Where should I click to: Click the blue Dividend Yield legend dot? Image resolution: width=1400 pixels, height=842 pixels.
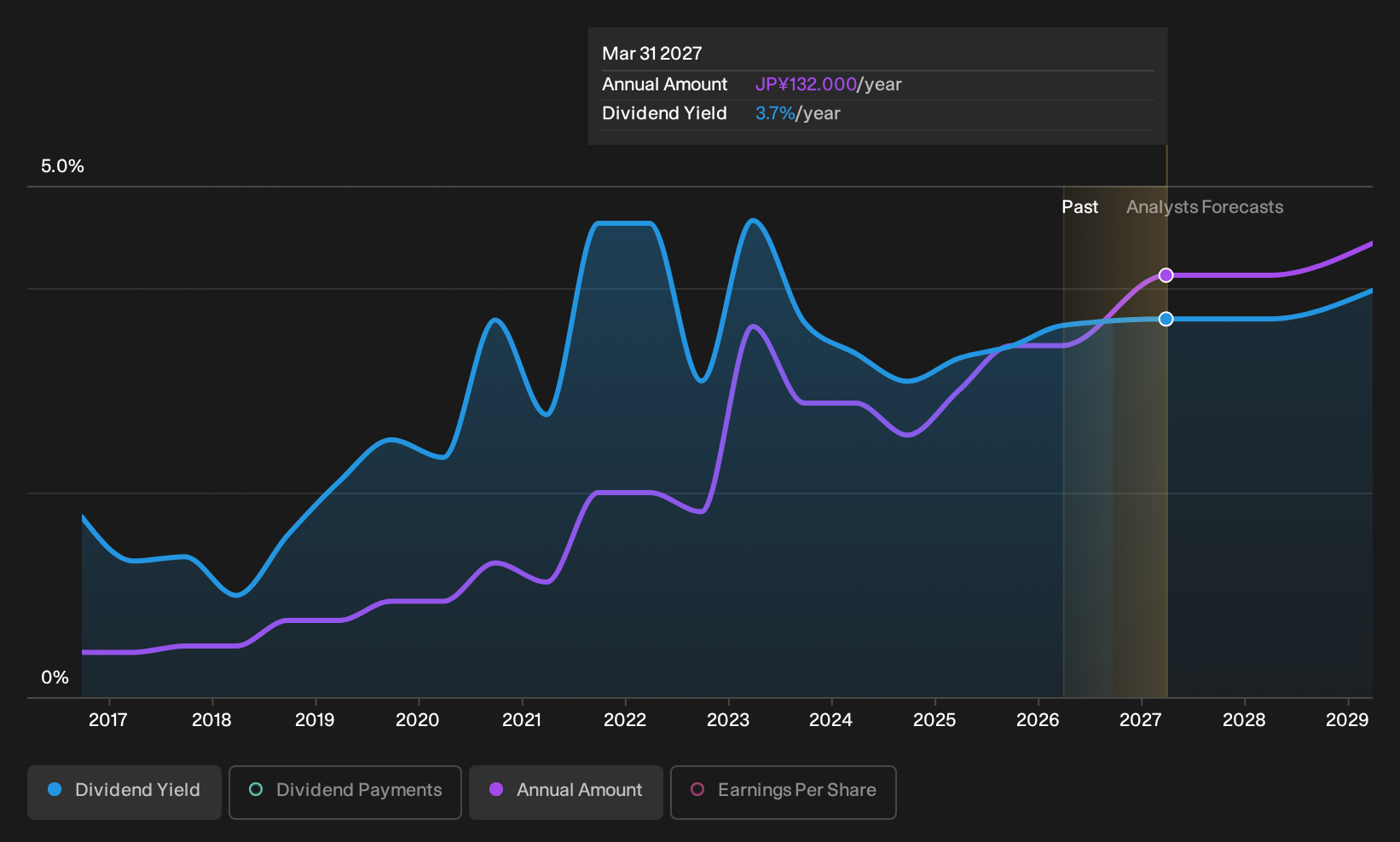[x=55, y=789]
